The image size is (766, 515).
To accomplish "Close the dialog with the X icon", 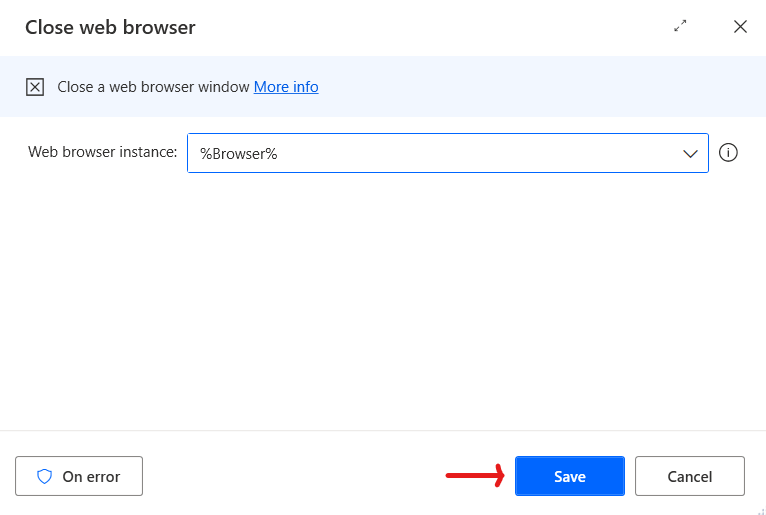I will [x=740, y=27].
